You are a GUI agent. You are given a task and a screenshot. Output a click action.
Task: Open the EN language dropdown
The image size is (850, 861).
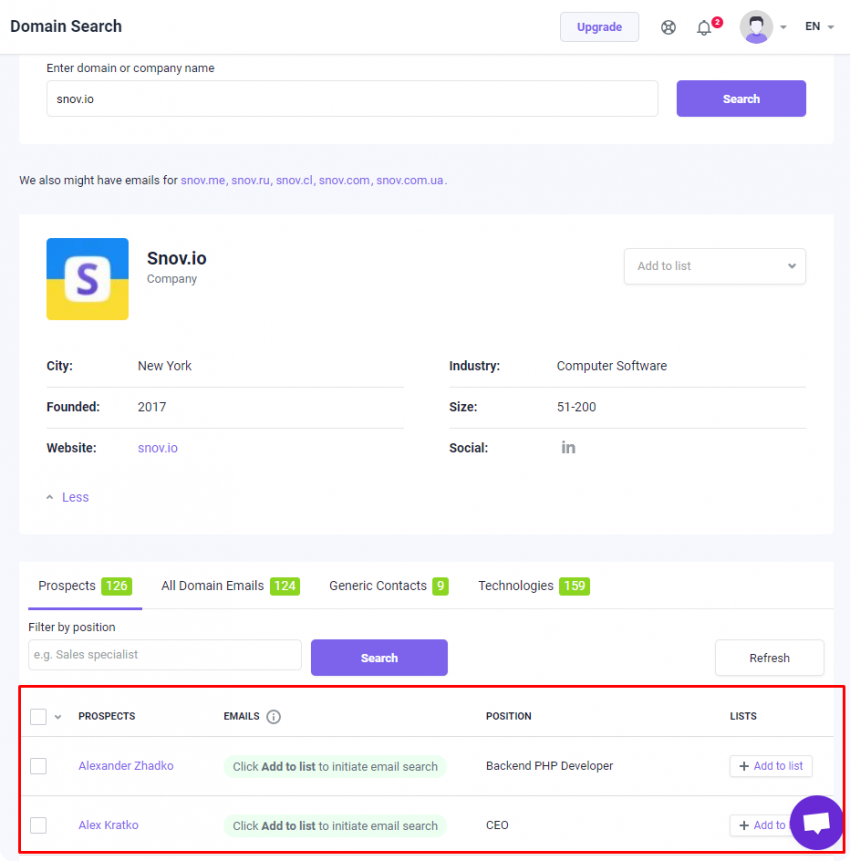[x=819, y=26]
